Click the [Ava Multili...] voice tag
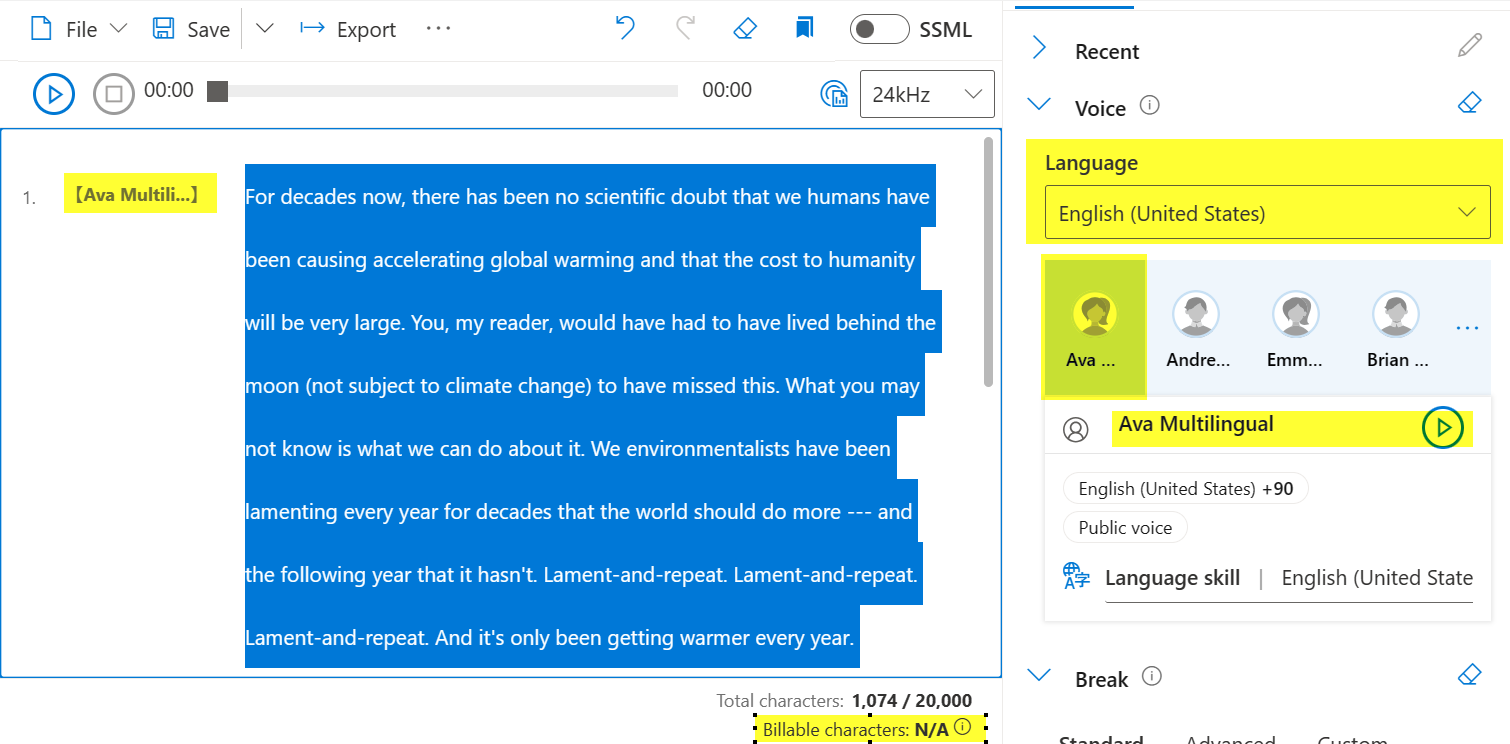Viewport: 1510px width, 744px height. pos(140,195)
